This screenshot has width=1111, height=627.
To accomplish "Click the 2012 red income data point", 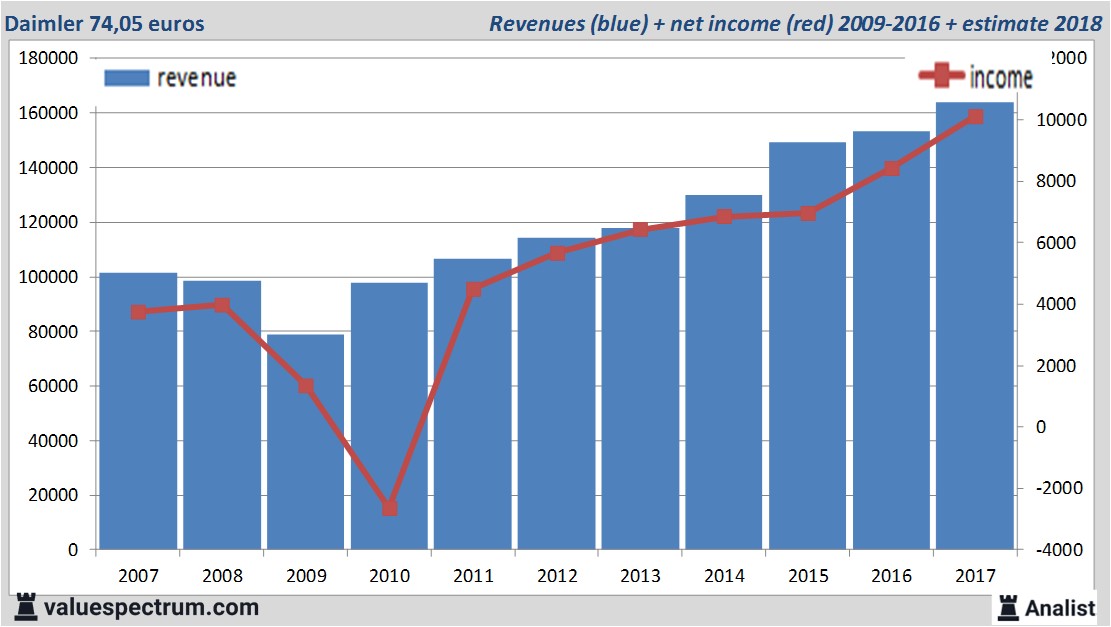I will (x=557, y=253).
